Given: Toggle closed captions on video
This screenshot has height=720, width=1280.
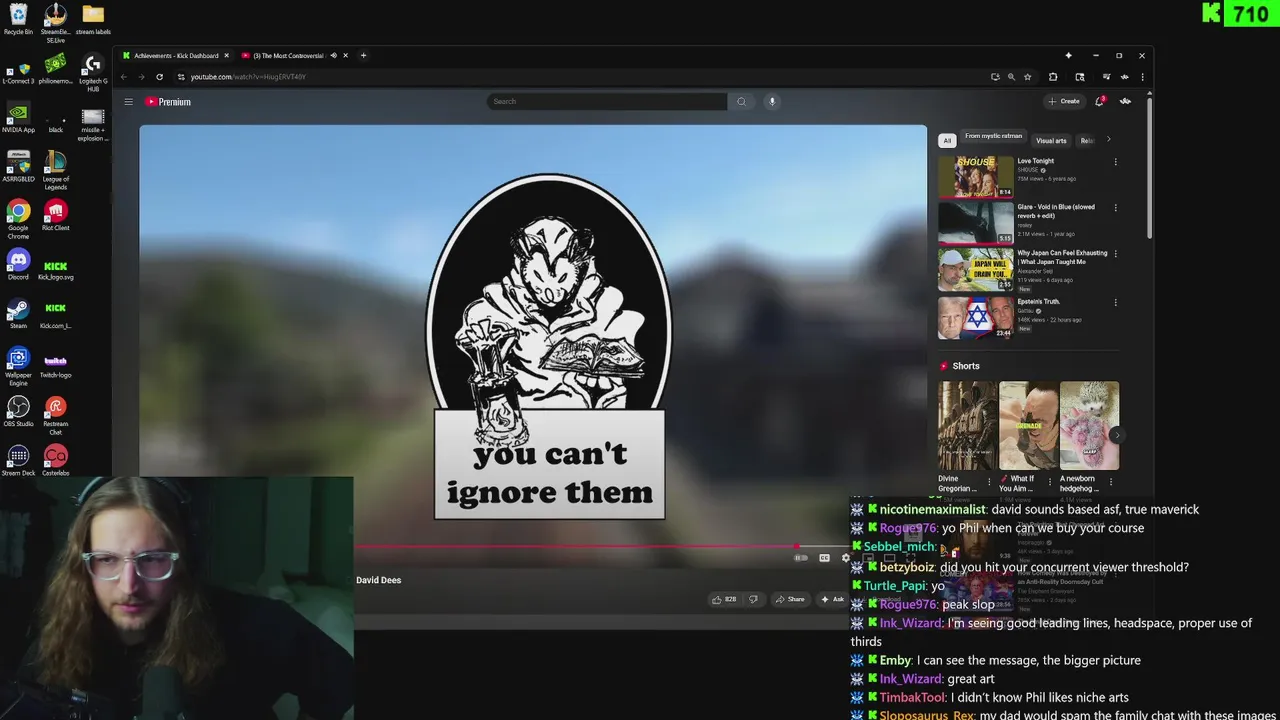Looking at the screenshot, I should [x=824, y=558].
